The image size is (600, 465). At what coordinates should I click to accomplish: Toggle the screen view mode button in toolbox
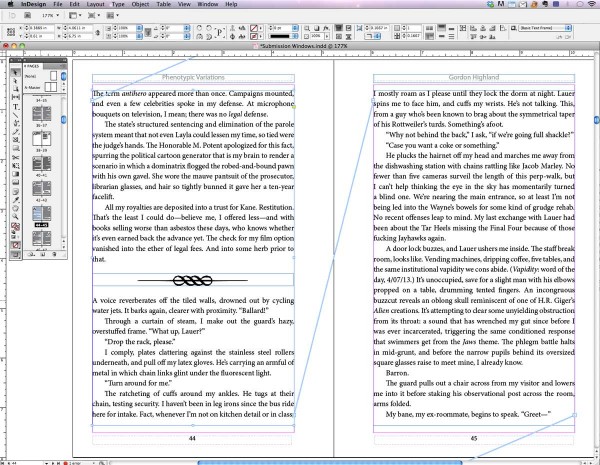[15, 255]
